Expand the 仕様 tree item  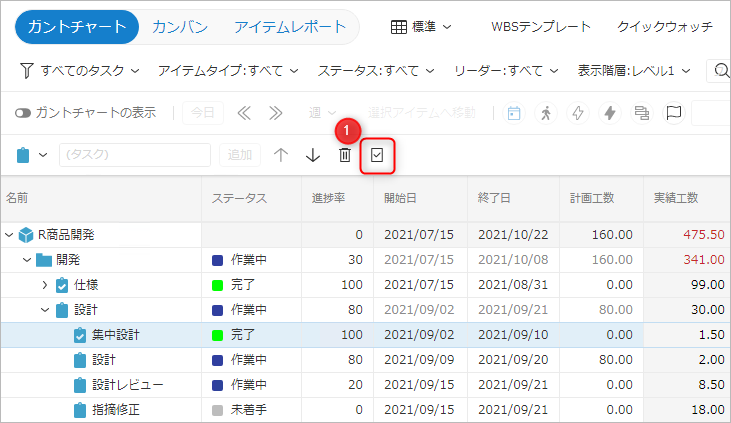tap(44, 285)
